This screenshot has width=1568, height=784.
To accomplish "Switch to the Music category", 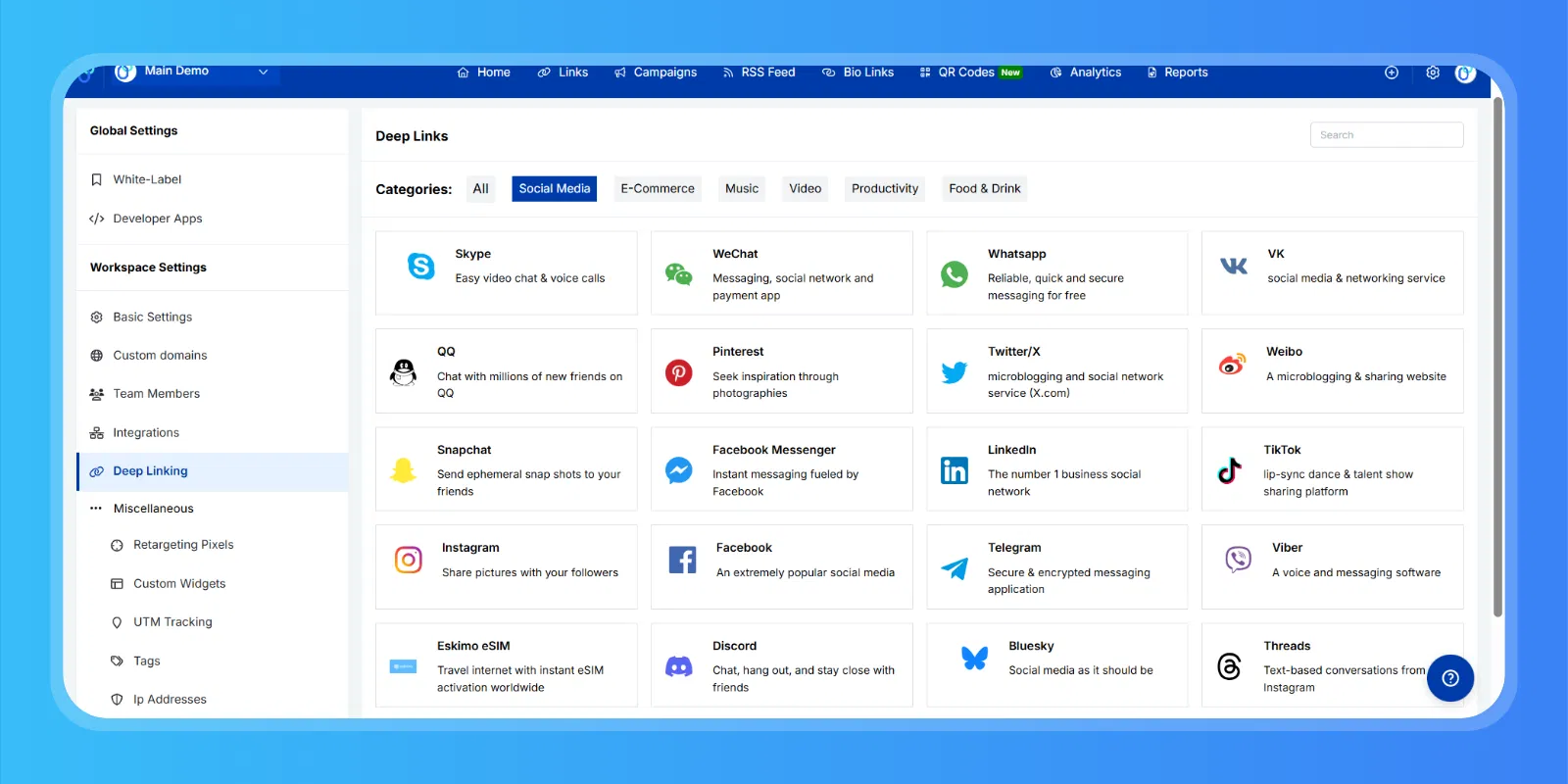I will coord(741,189).
